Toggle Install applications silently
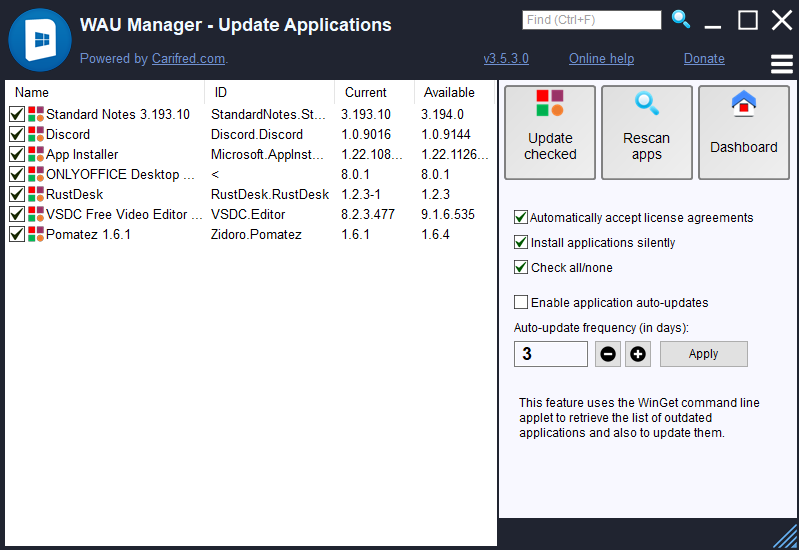The image size is (799, 550). [521, 242]
